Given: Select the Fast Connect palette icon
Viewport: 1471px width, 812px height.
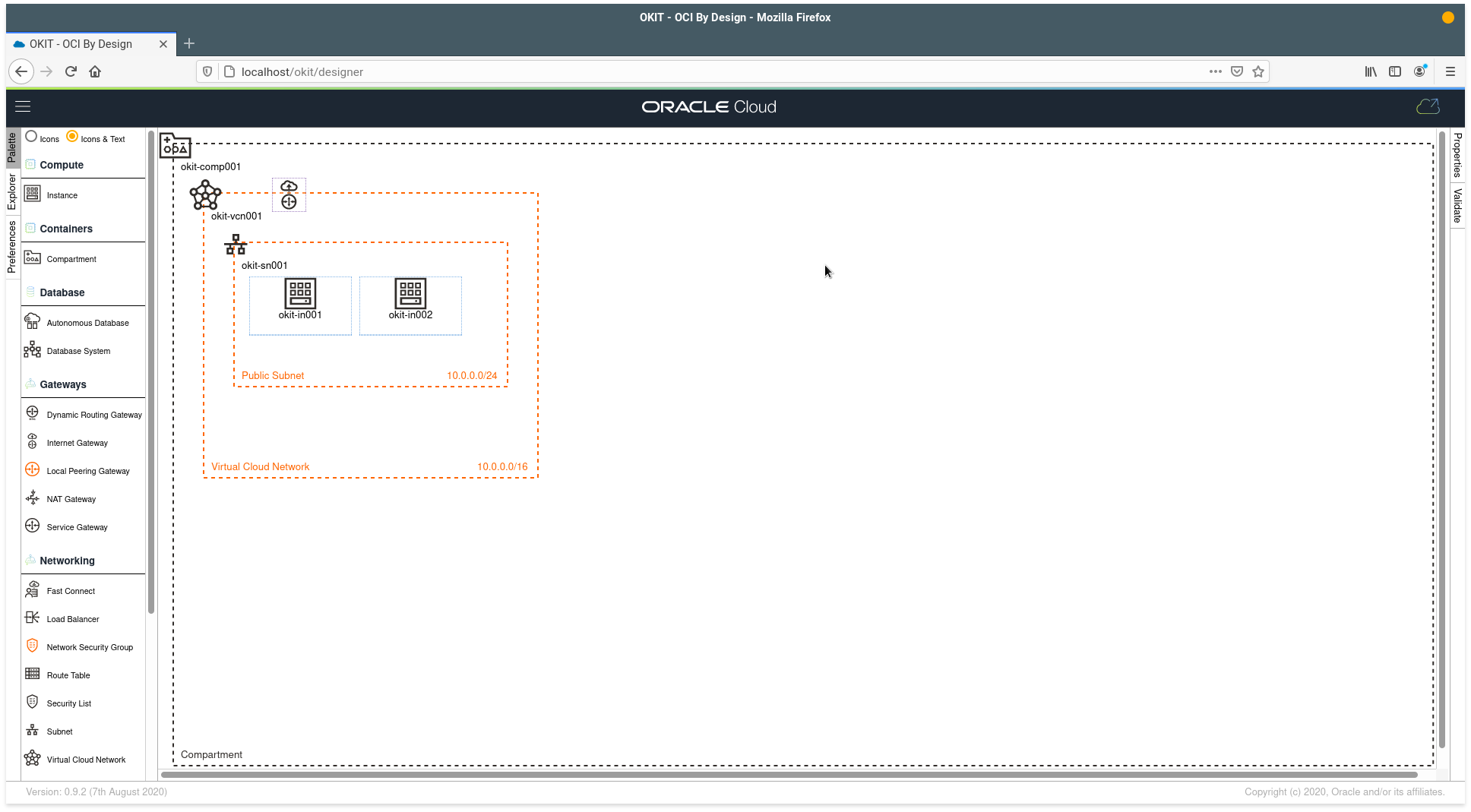Looking at the screenshot, I should pyautogui.click(x=32, y=590).
